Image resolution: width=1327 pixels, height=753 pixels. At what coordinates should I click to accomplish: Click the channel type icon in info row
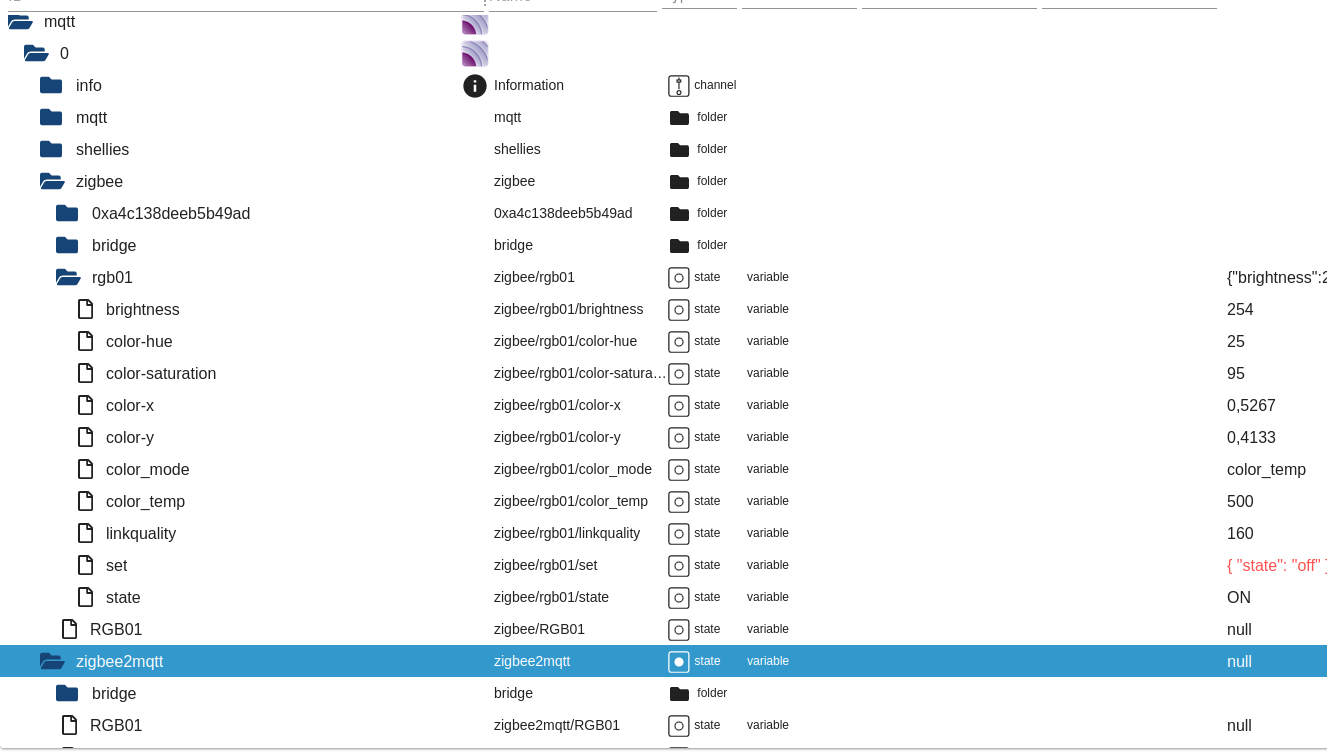point(679,85)
